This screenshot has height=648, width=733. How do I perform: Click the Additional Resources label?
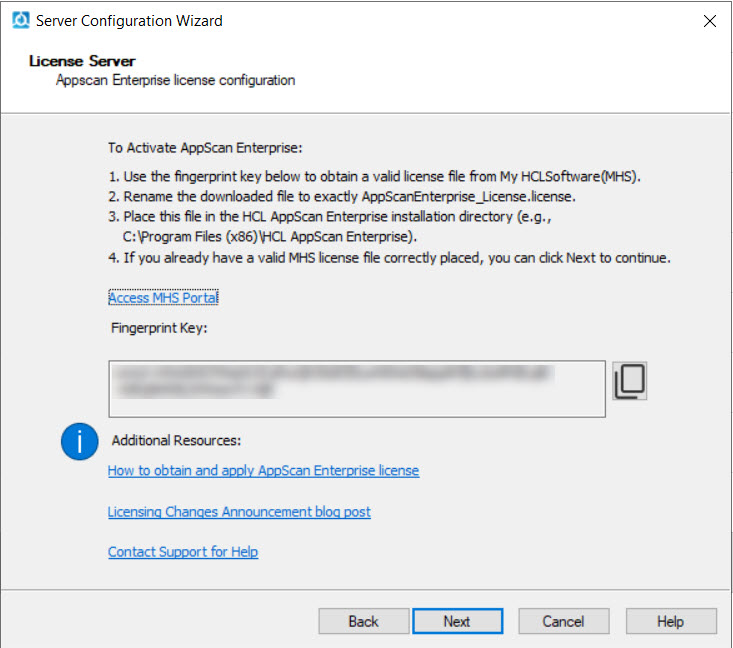point(177,440)
